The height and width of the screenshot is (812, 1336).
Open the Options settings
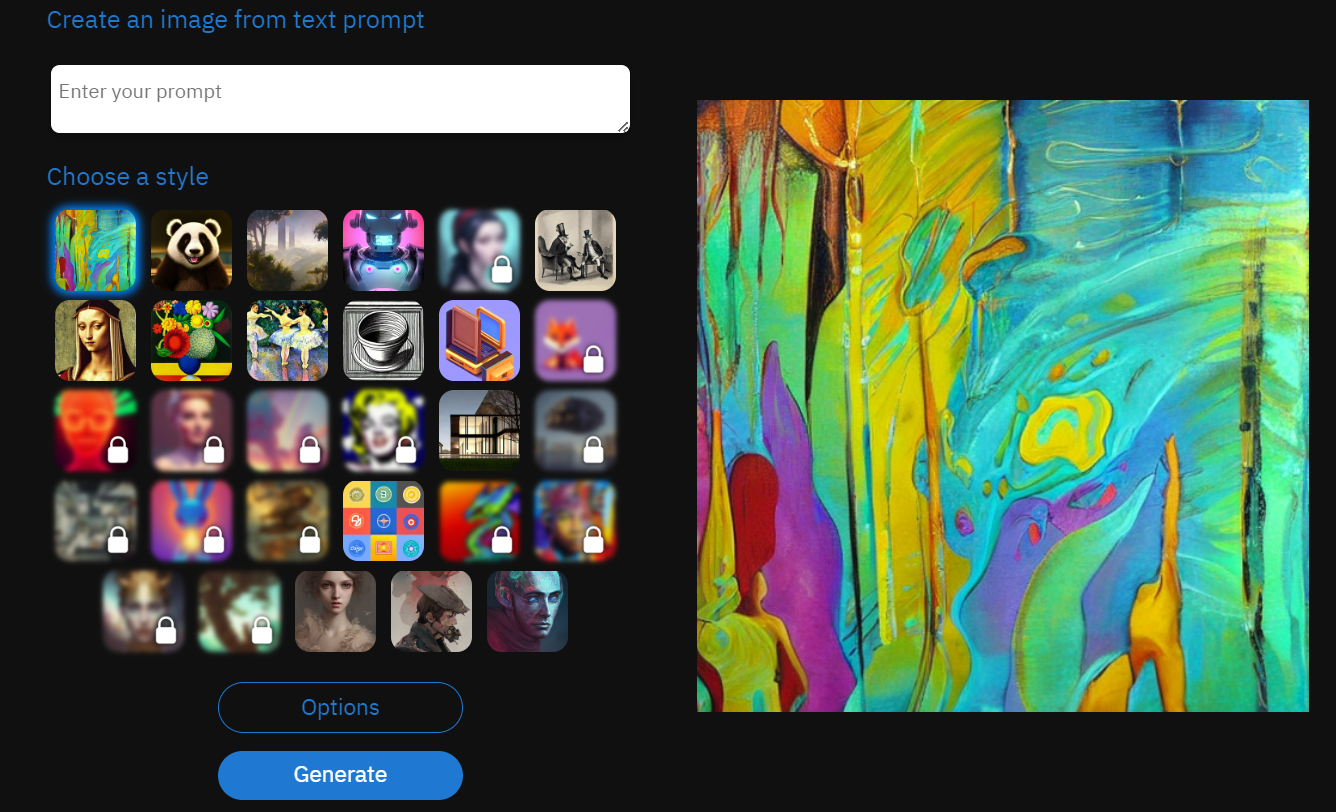point(340,707)
